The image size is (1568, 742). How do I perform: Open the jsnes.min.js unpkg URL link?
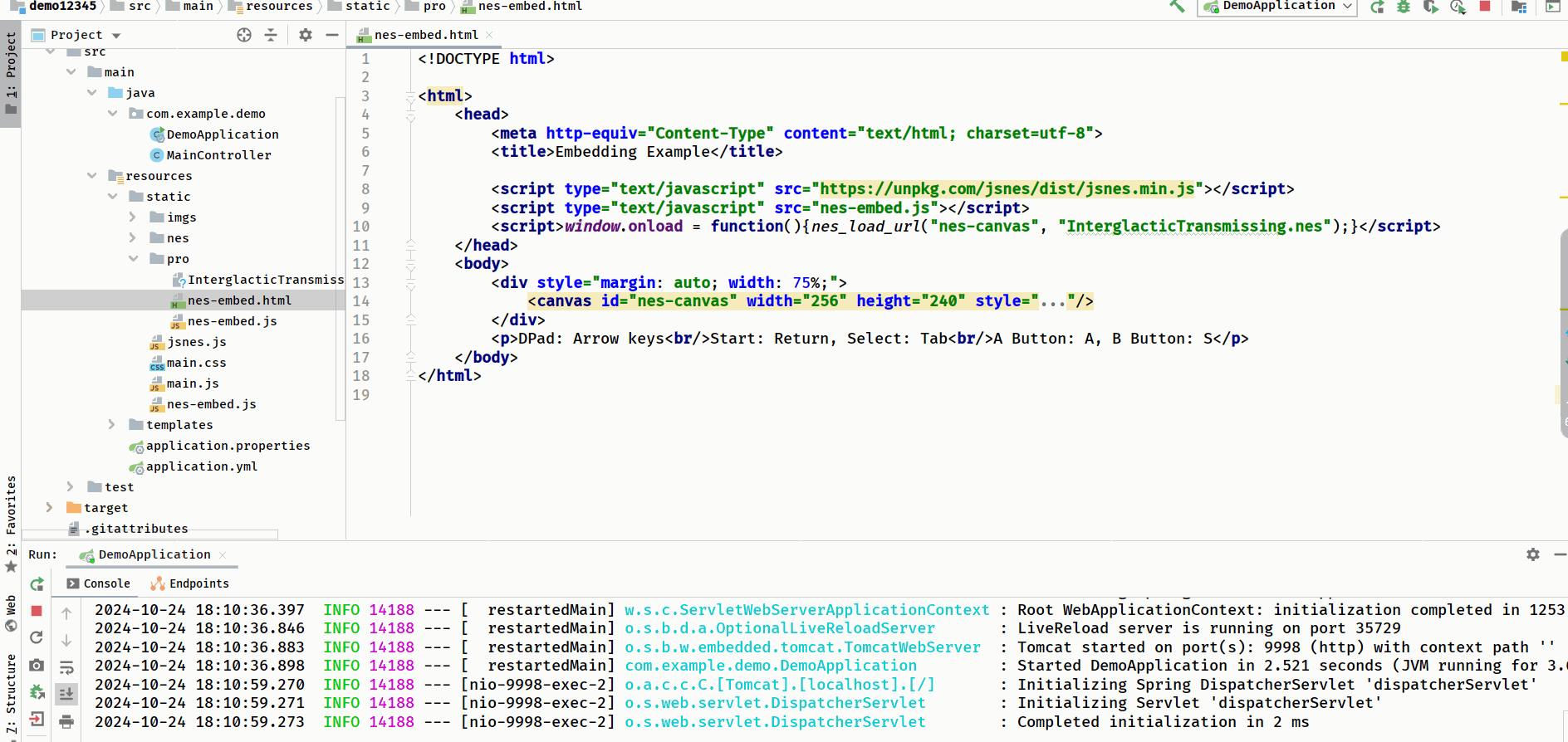1007,189
